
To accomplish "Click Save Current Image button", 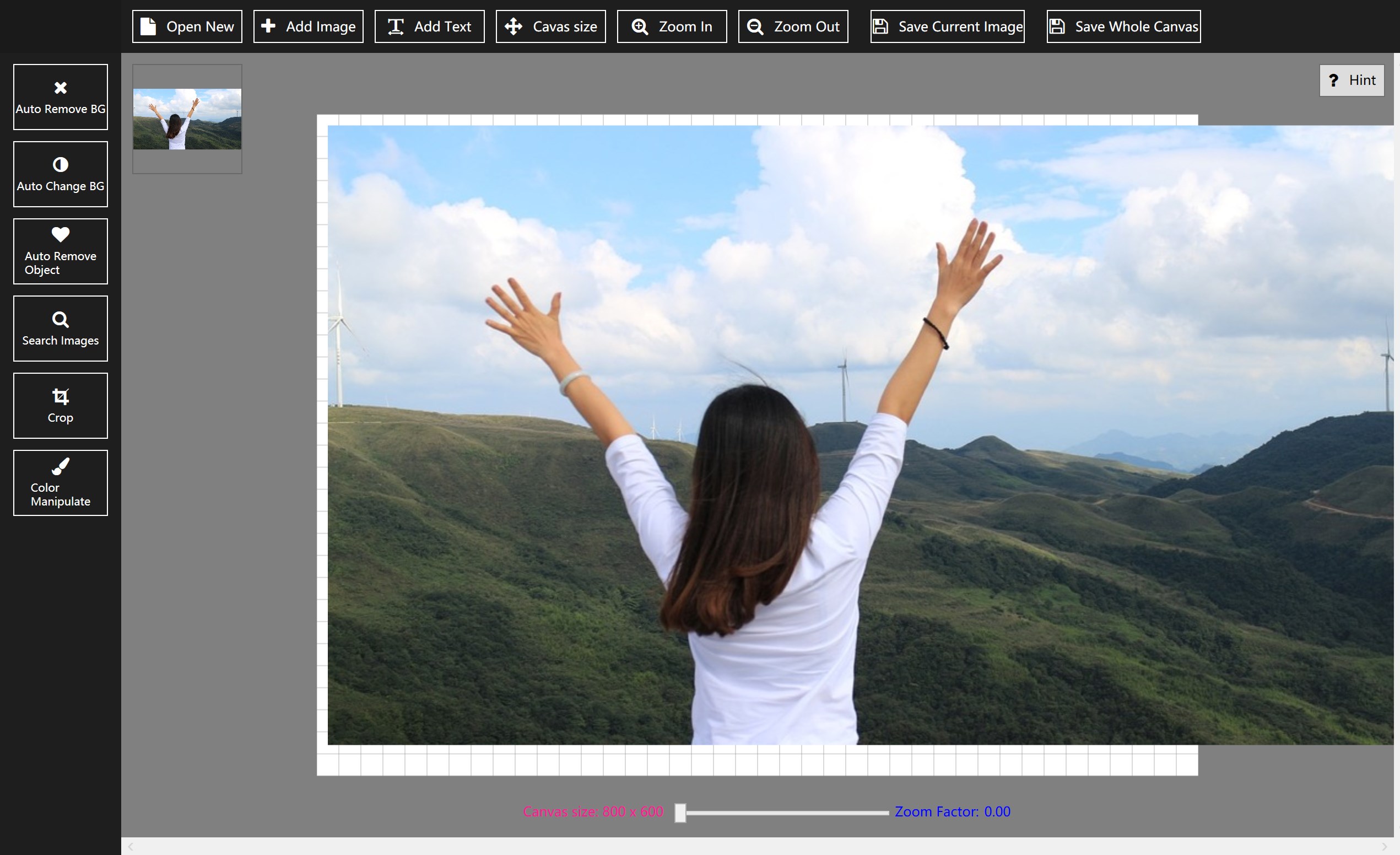I will pos(947,26).
